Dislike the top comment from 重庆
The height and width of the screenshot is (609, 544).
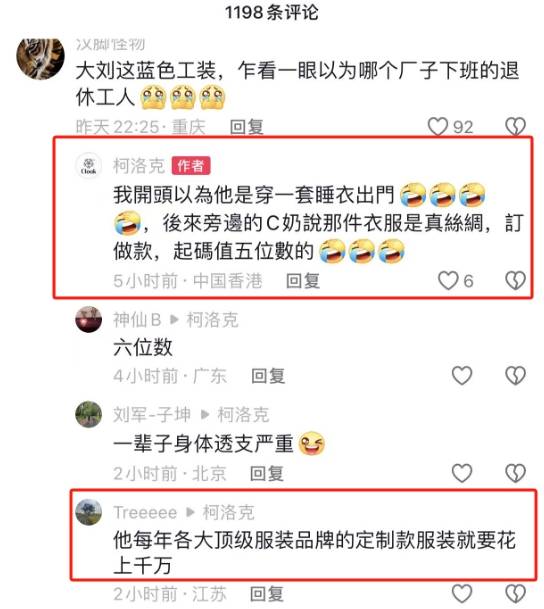[x=515, y=127]
